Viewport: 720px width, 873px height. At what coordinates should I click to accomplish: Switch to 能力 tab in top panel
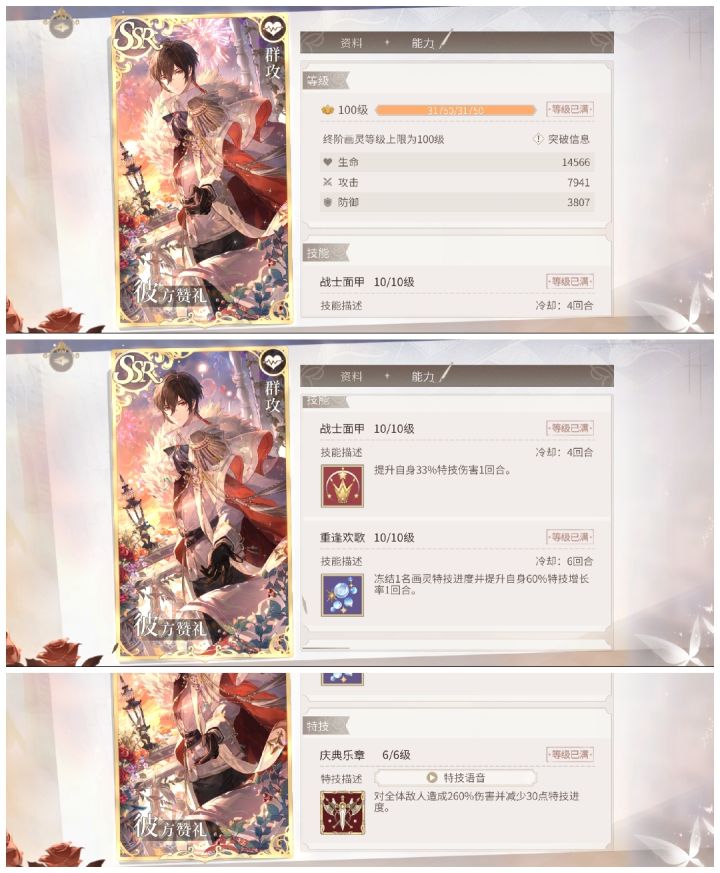click(x=422, y=43)
